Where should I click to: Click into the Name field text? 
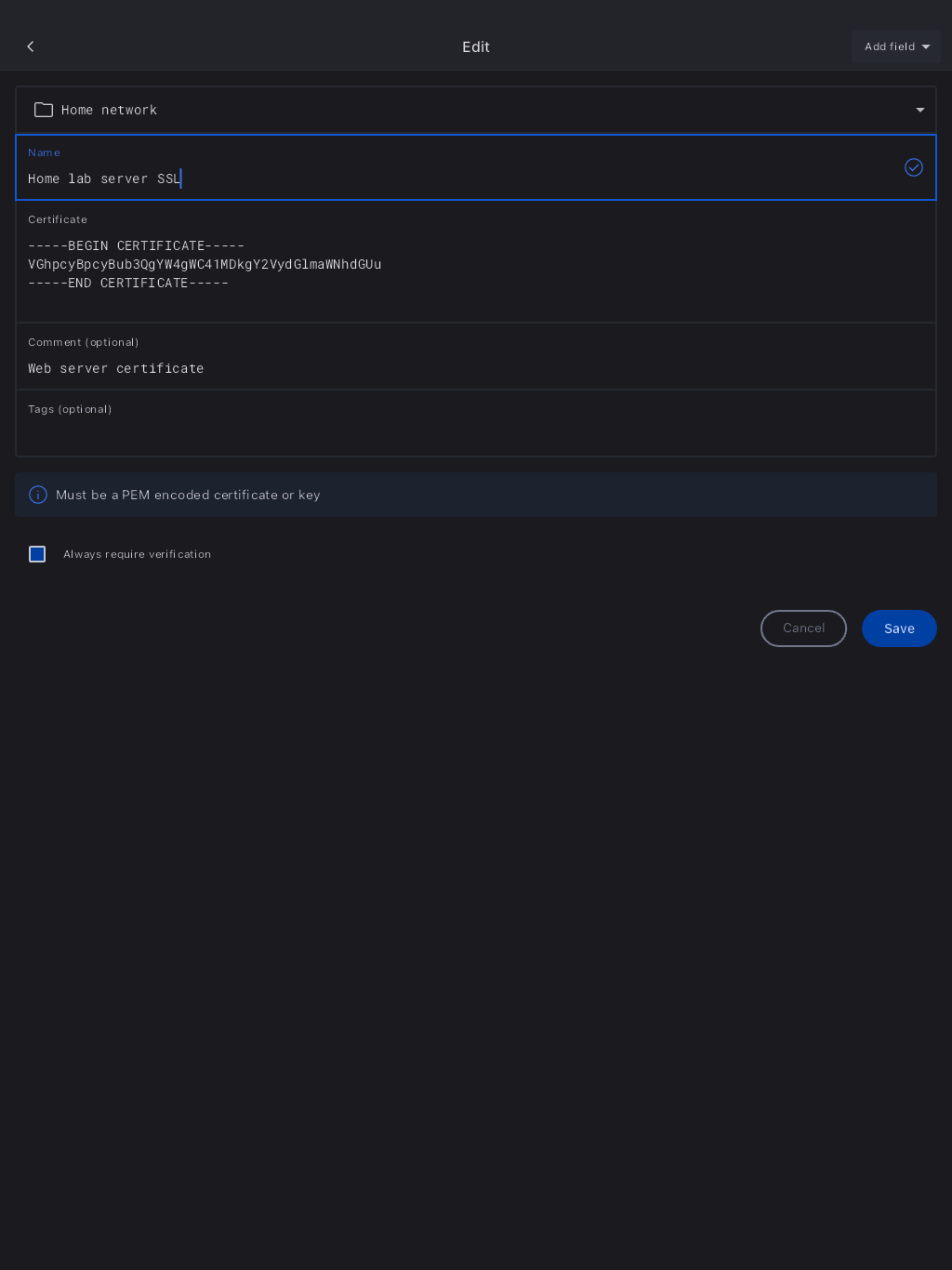coord(103,179)
